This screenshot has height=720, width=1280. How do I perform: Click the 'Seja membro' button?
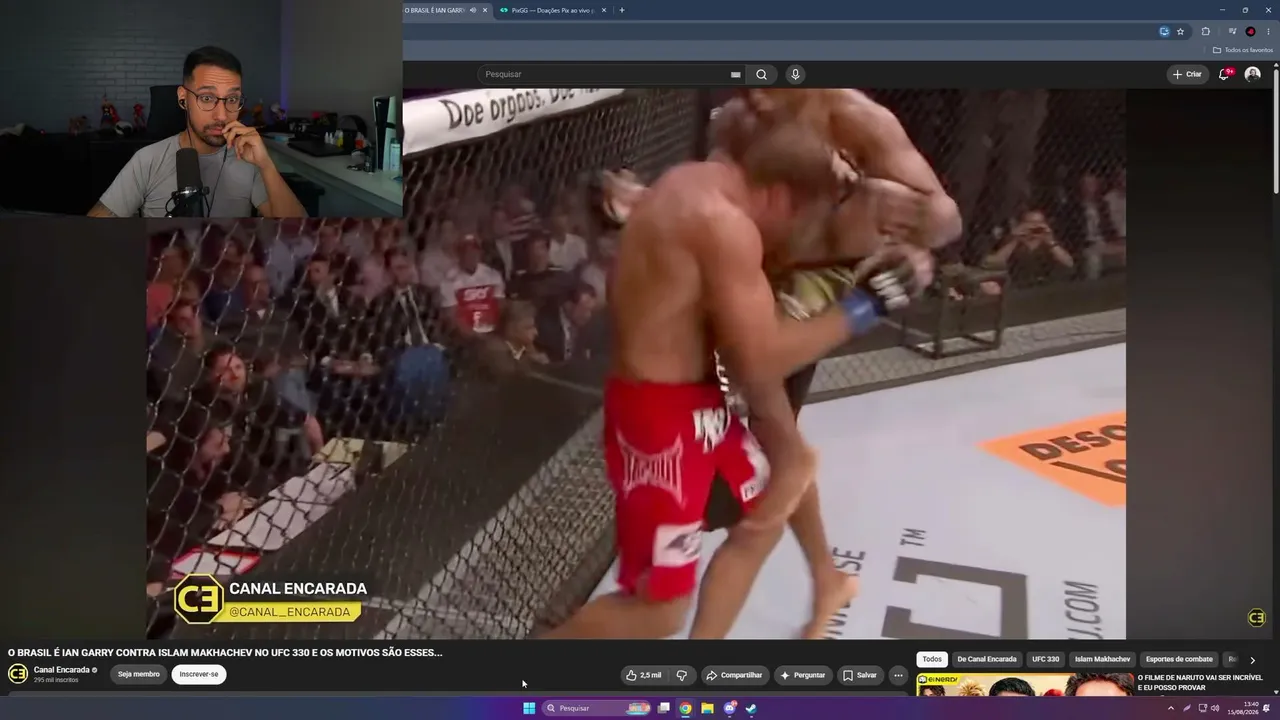139,674
